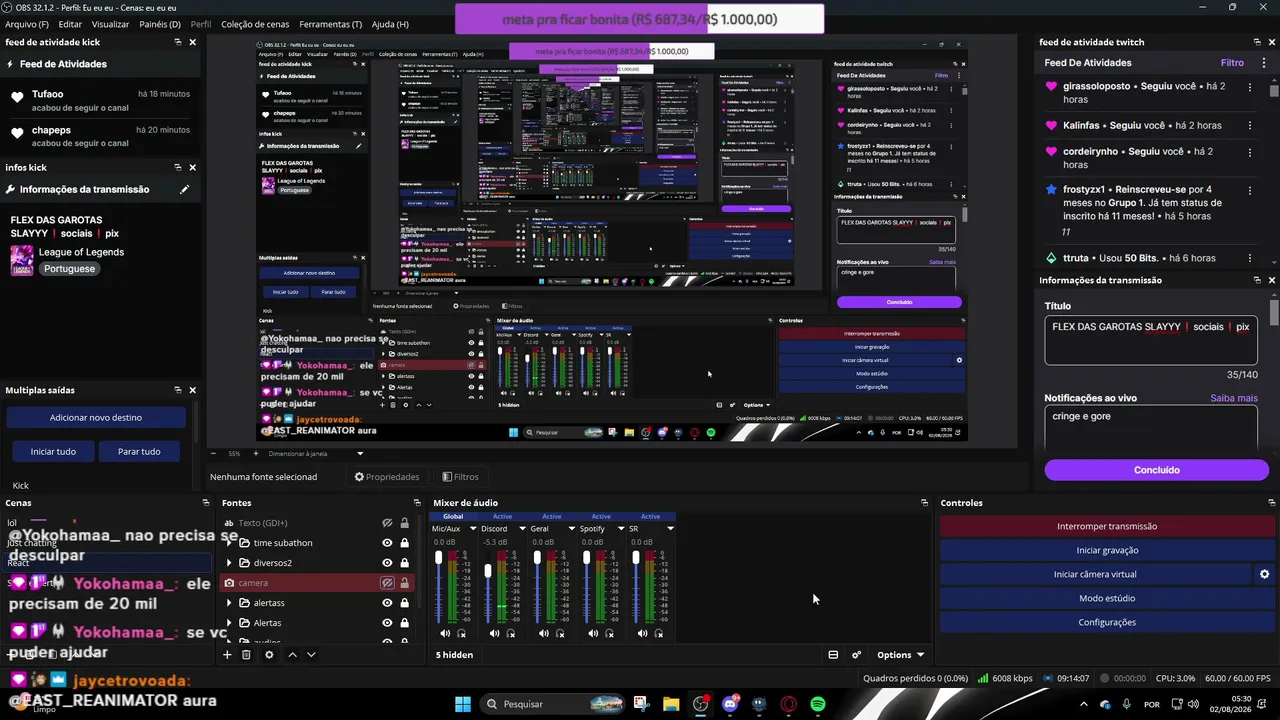Open the Ferramentas (T) menu
This screenshot has height=720, width=1280.
tap(331, 24)
